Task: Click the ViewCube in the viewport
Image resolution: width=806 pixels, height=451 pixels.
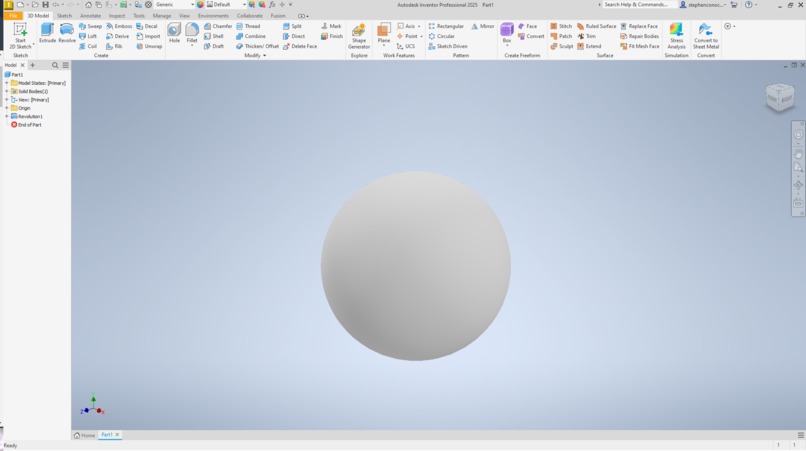Action: coord(780,96)
